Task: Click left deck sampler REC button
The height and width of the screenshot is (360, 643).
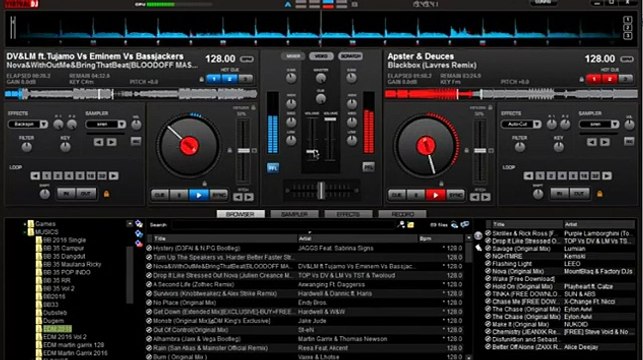Action: pyautogui.click(x=136, y=142)
